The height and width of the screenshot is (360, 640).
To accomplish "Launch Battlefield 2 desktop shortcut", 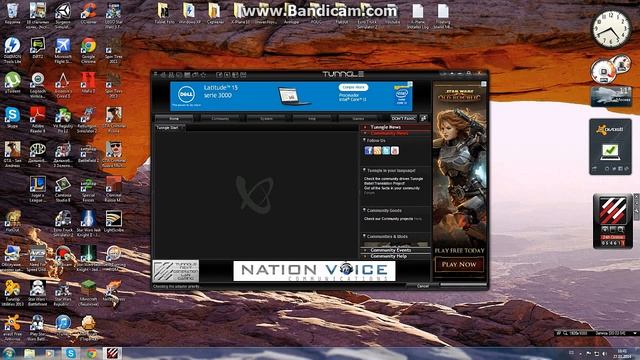I will [88, 152].
